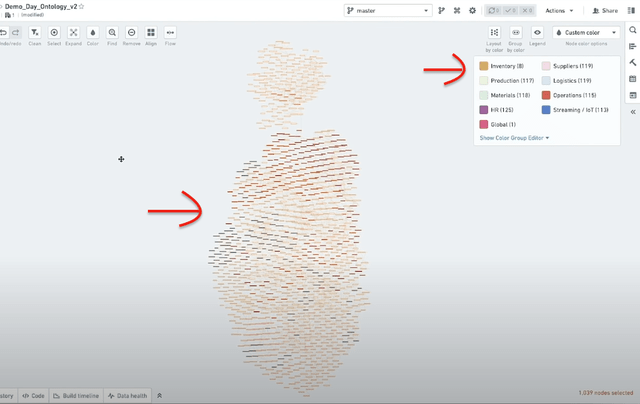Click Show Color Group Editor link
This screenshot has height=404, width=640.
[x=514, y=138]
